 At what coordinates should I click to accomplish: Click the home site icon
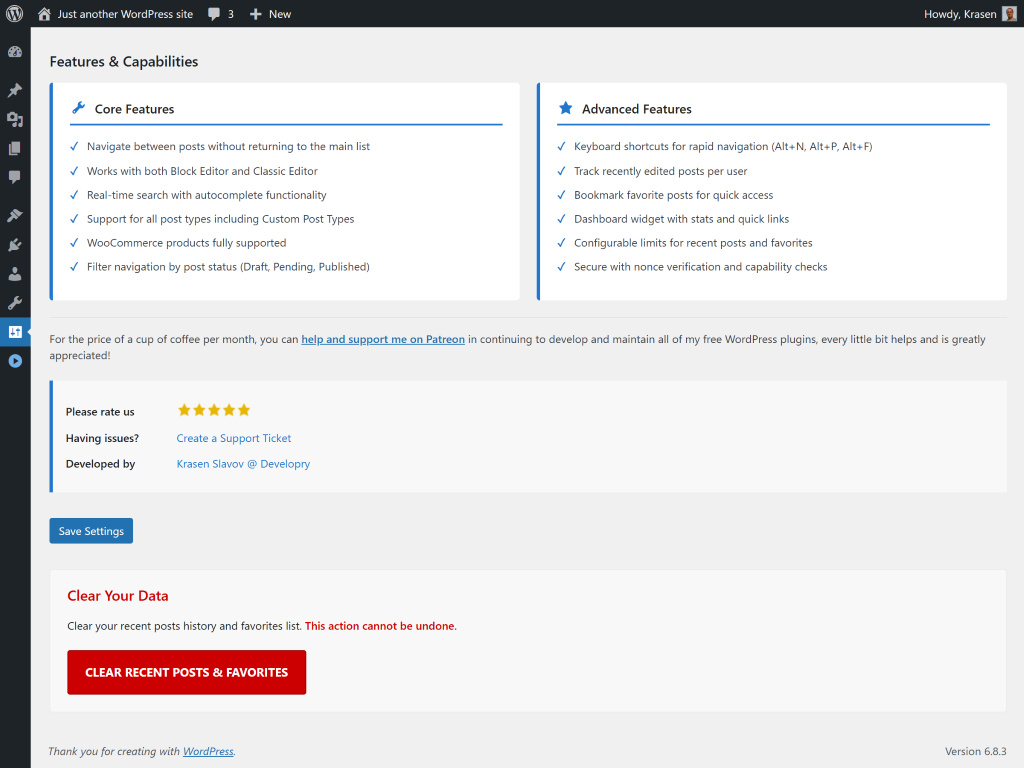click(x=44, y=14)
